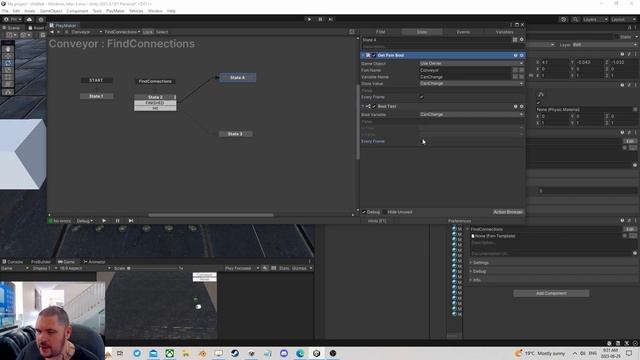
Task: Open the Layers dropdown at top right
Action: [x=595, y=19]
